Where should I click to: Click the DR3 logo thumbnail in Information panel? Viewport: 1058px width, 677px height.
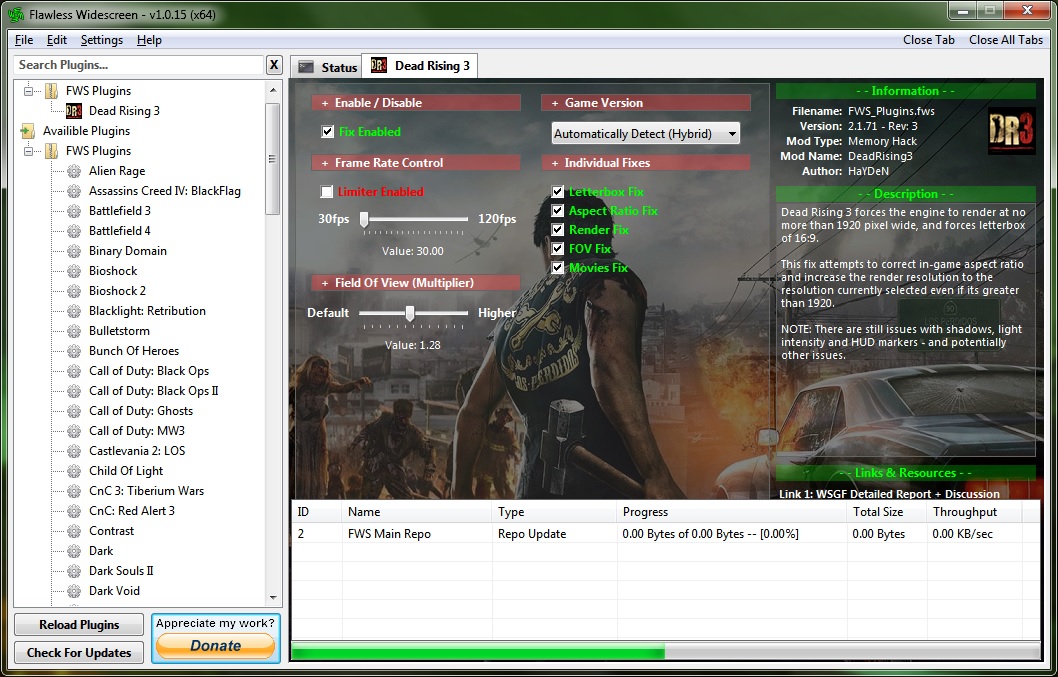pyautogui.click(x=1011, y=131)
